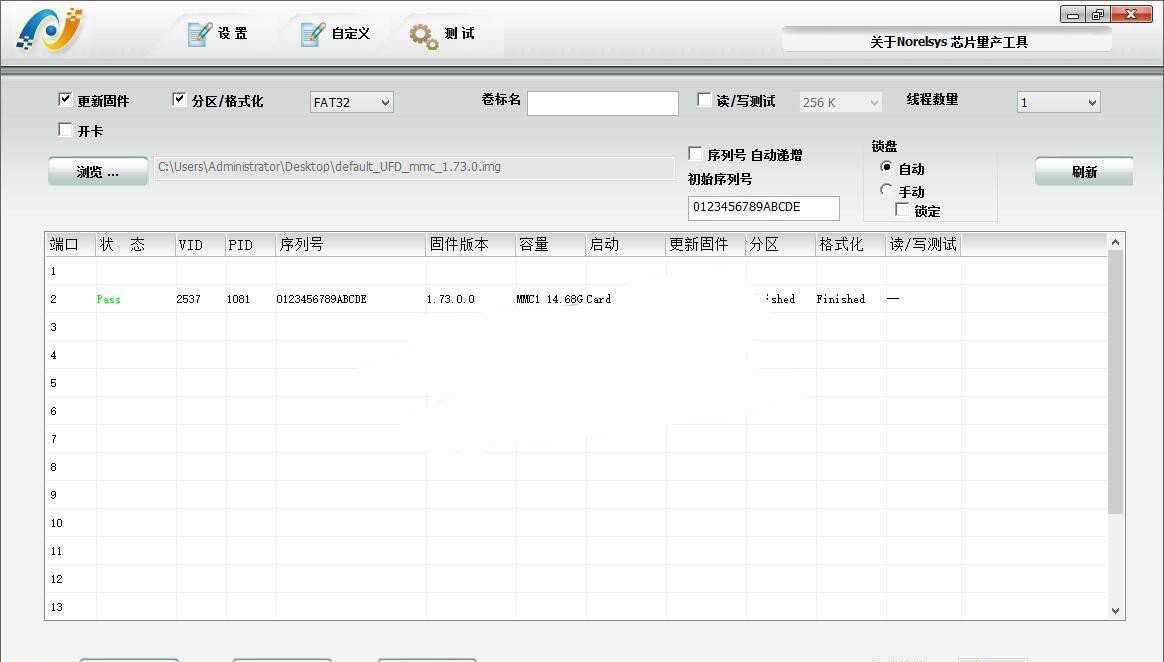Click the window restore button icon
Viewport: 1164px width, 662px height.
1098,14
